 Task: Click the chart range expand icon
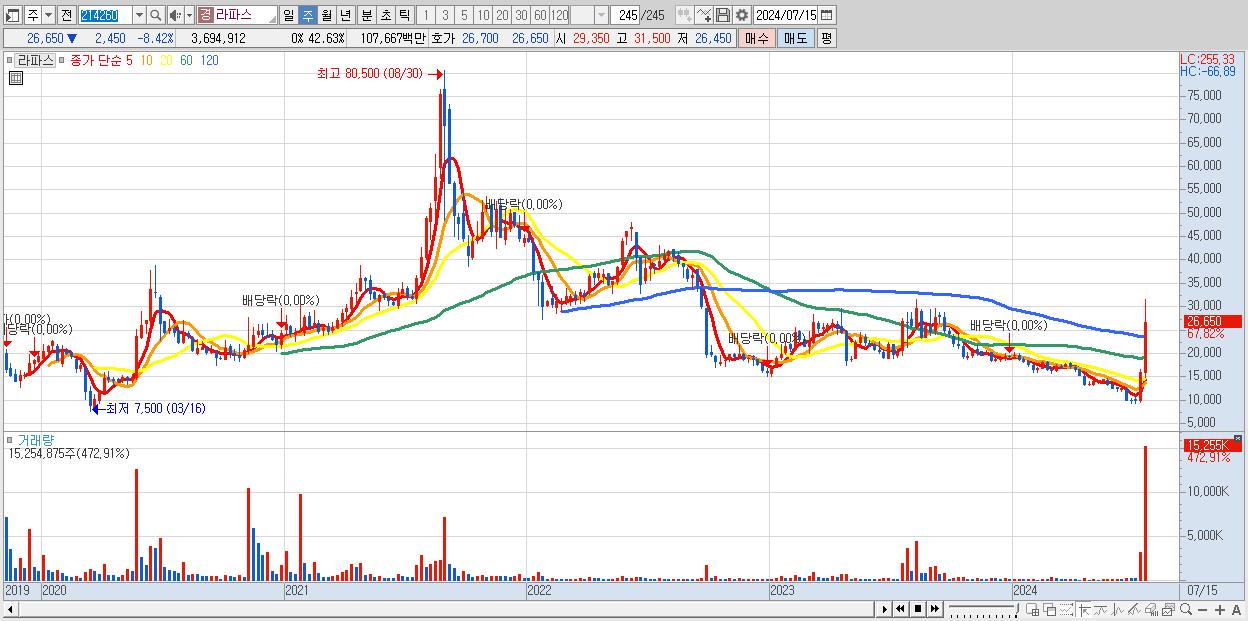(x=1066, y=609)
